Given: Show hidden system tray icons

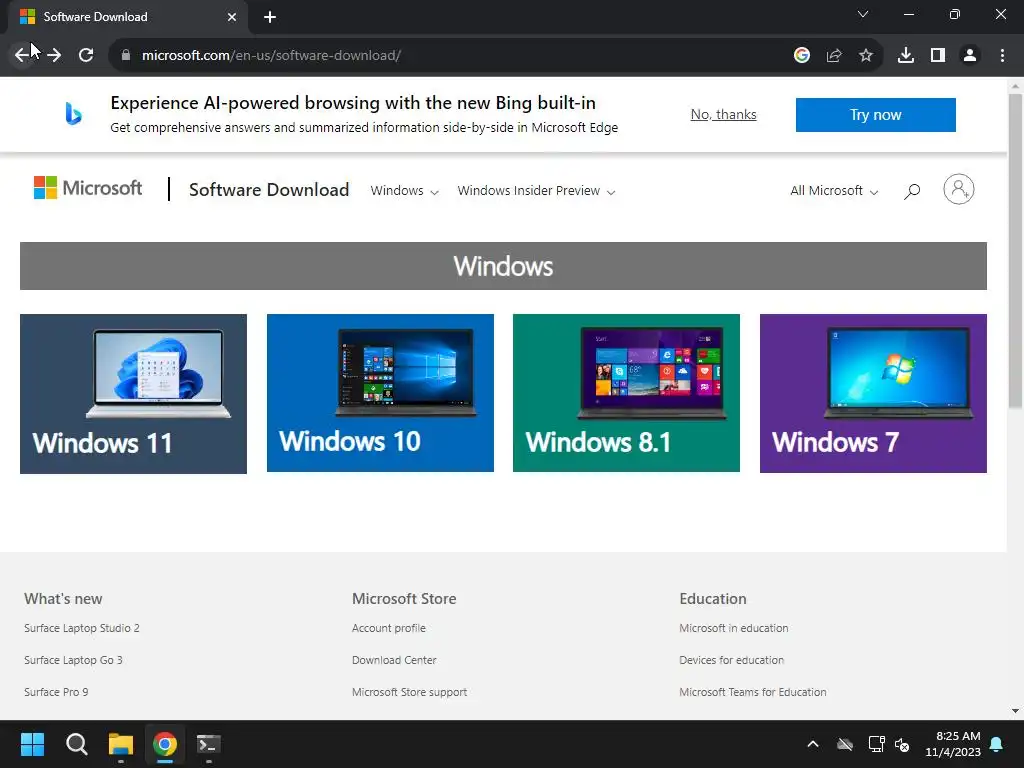Looking at the screenshot, I should pyautogui.click(x=812, y=744).
